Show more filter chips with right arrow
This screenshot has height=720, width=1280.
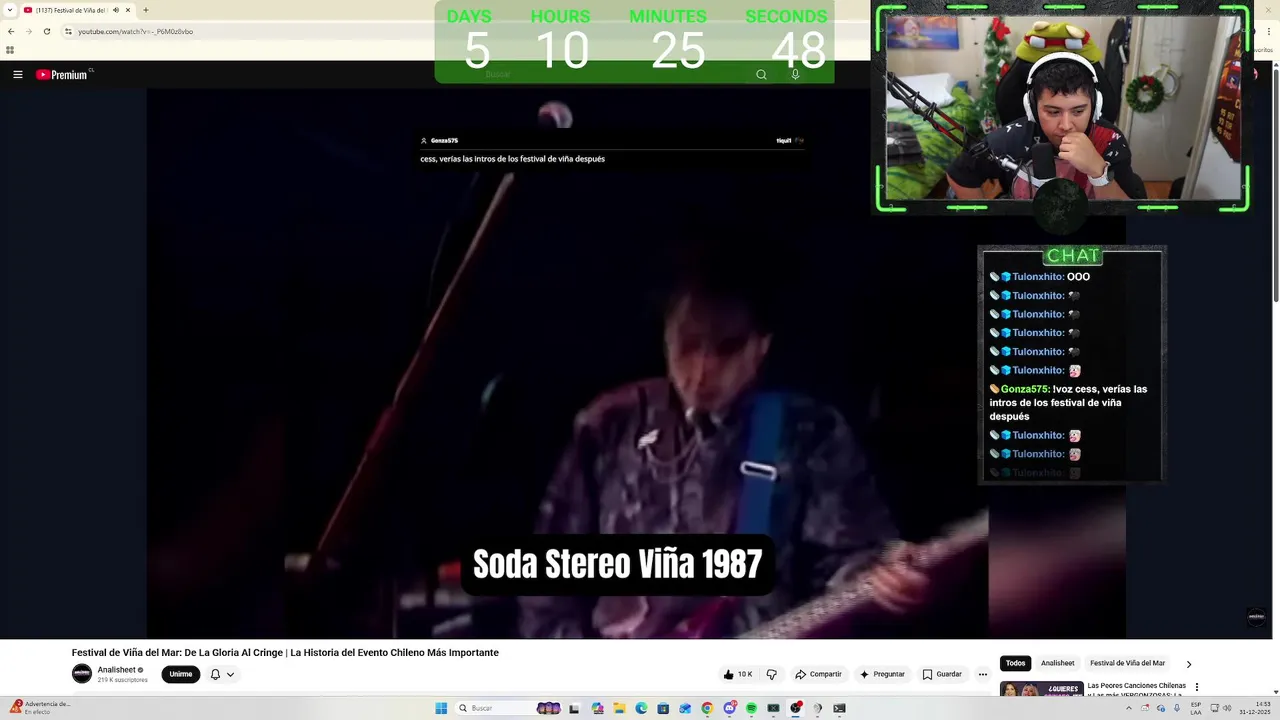[1189, 664]
